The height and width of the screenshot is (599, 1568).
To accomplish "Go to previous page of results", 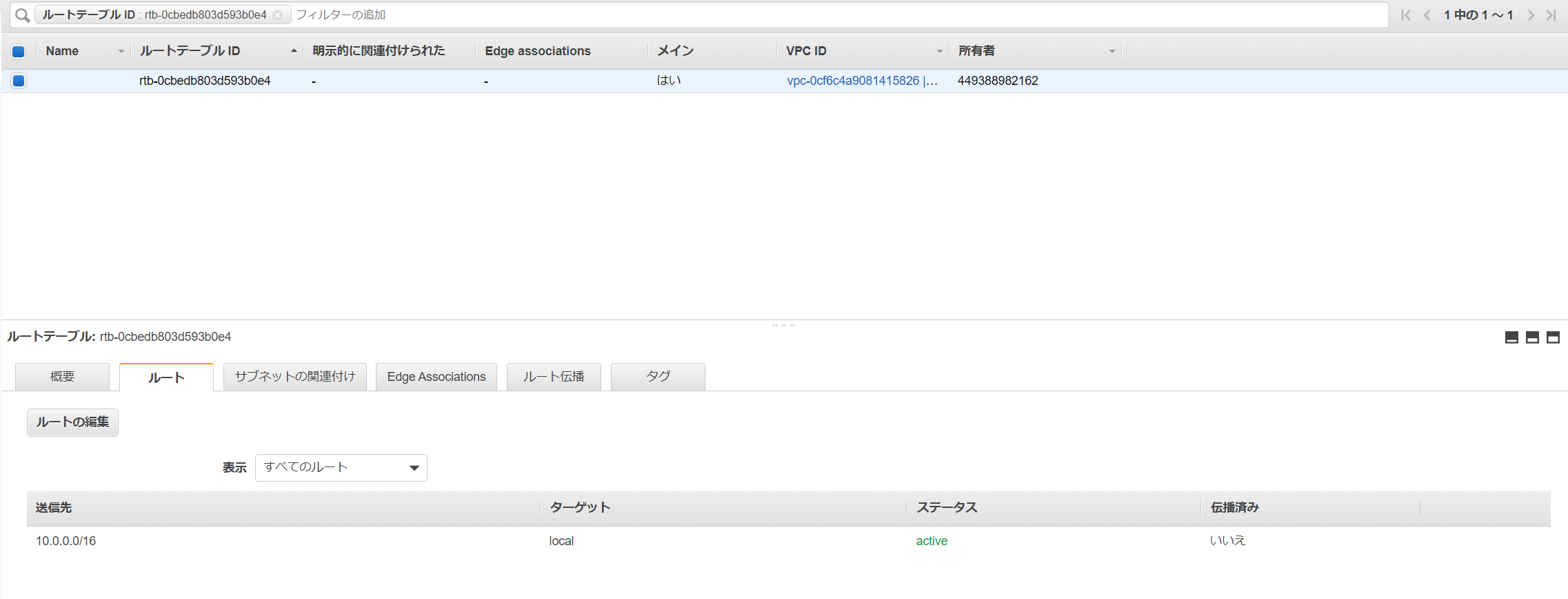I will click(x=1427, y=15).
